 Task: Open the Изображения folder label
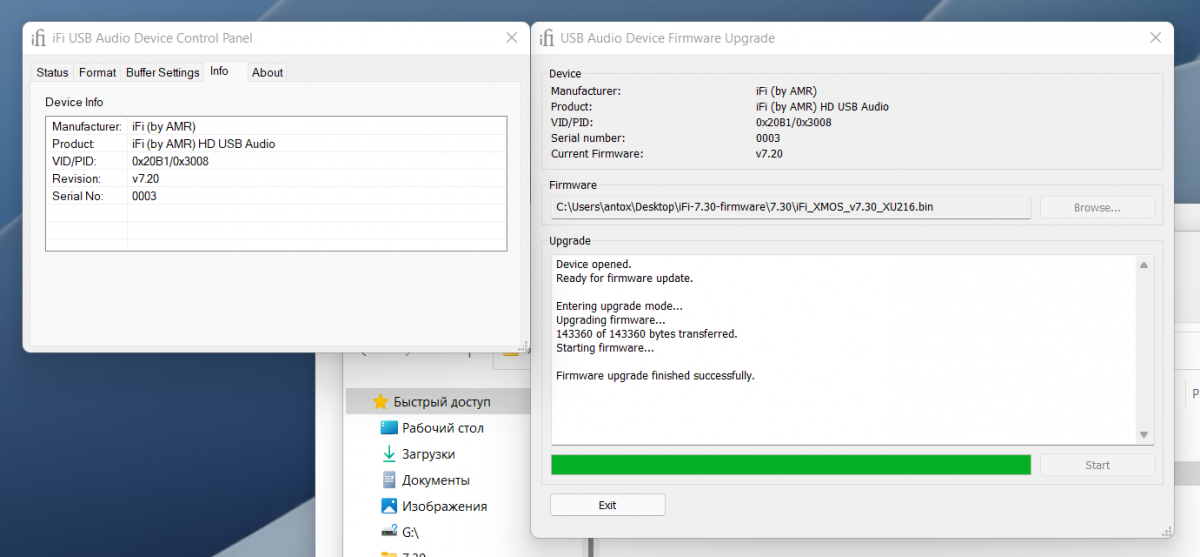tap(445, 506)
